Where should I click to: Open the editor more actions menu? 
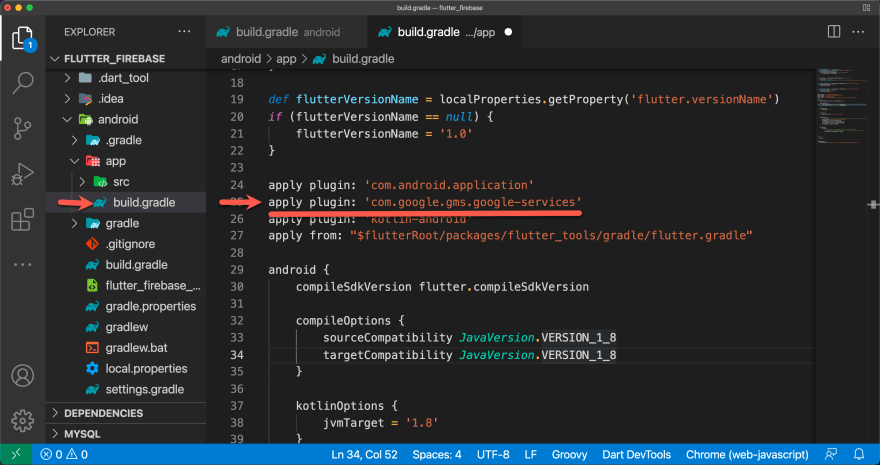point(858,32)
